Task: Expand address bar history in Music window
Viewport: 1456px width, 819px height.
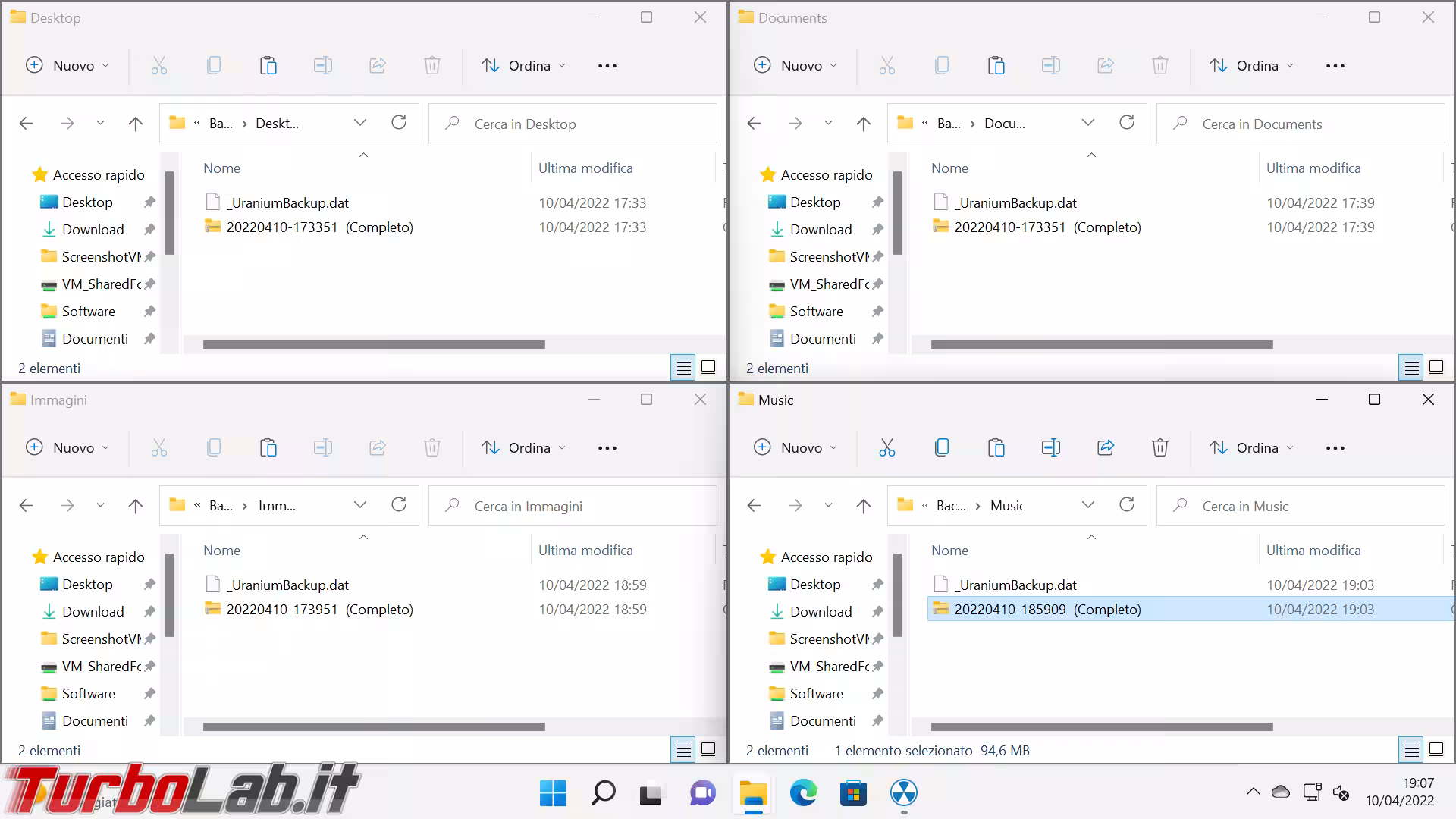Action: pos(1088,506)
